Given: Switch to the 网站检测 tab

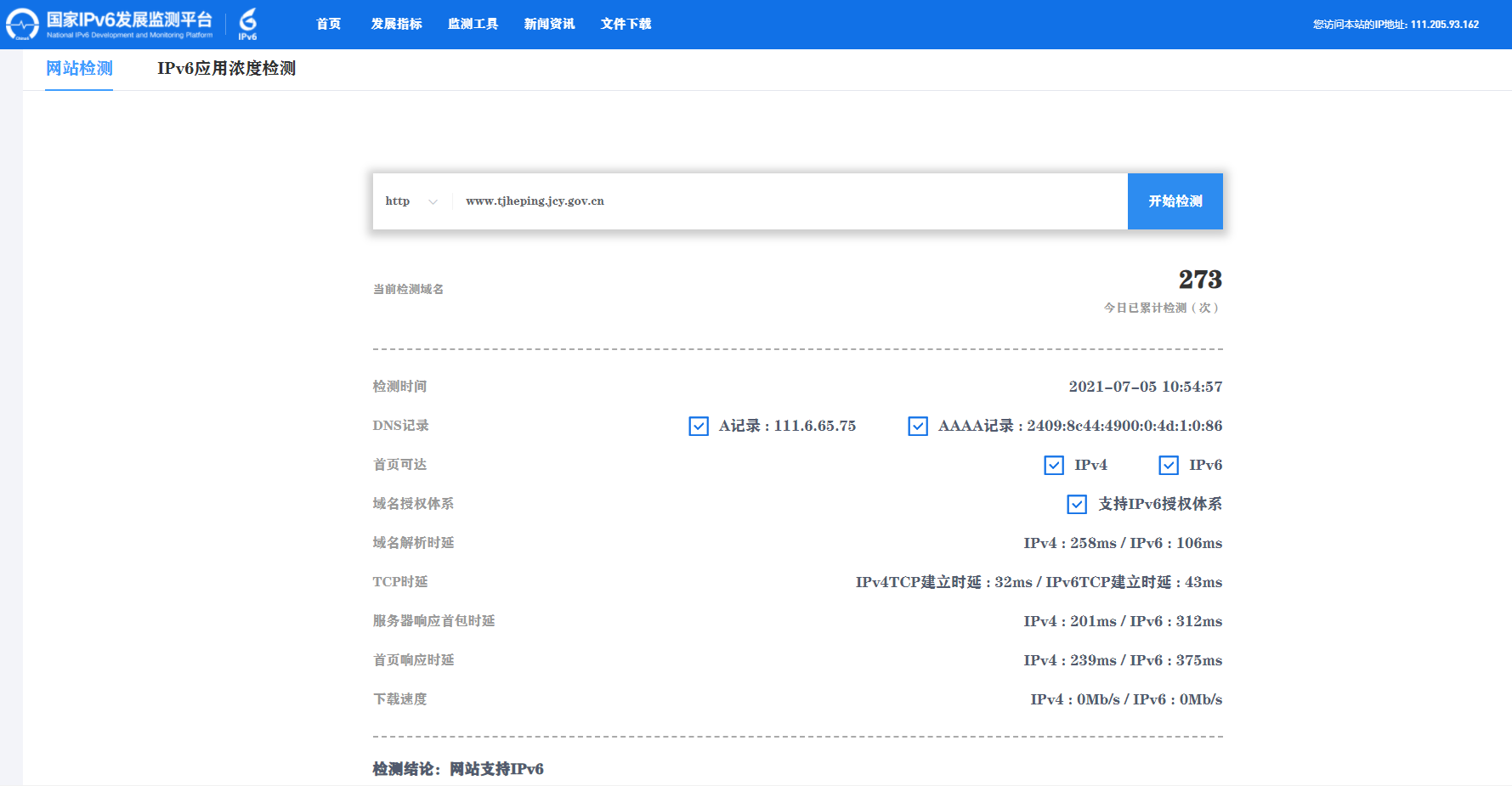Looking at the screenshot, I should (x=79, y=69).
